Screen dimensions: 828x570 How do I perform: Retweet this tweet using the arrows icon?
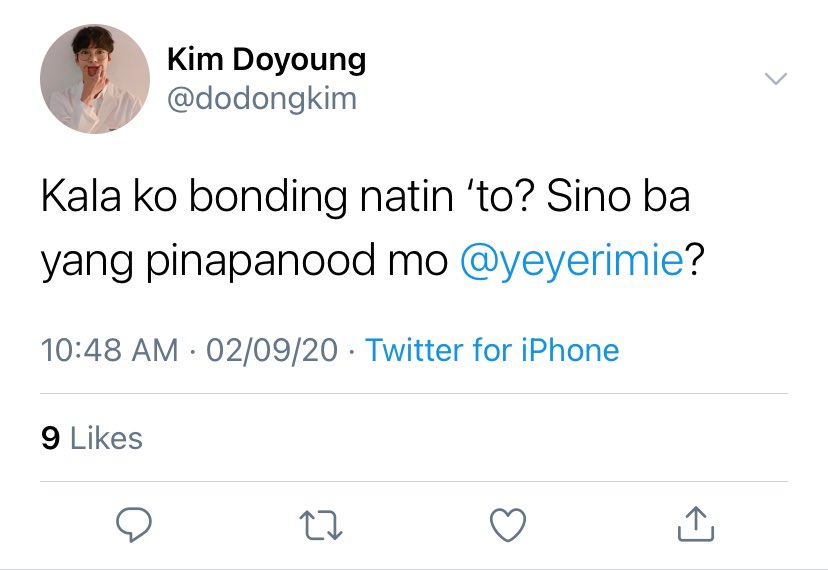point(321,525)
